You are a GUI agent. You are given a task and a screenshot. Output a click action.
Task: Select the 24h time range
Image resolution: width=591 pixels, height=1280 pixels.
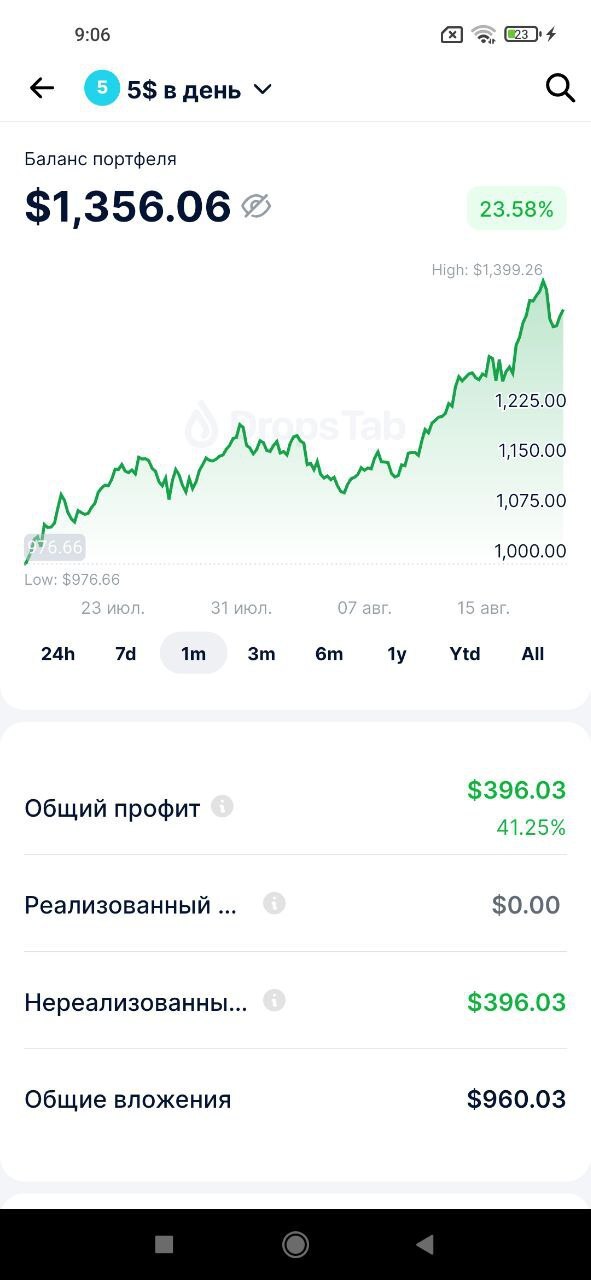[x=58, y=653]
